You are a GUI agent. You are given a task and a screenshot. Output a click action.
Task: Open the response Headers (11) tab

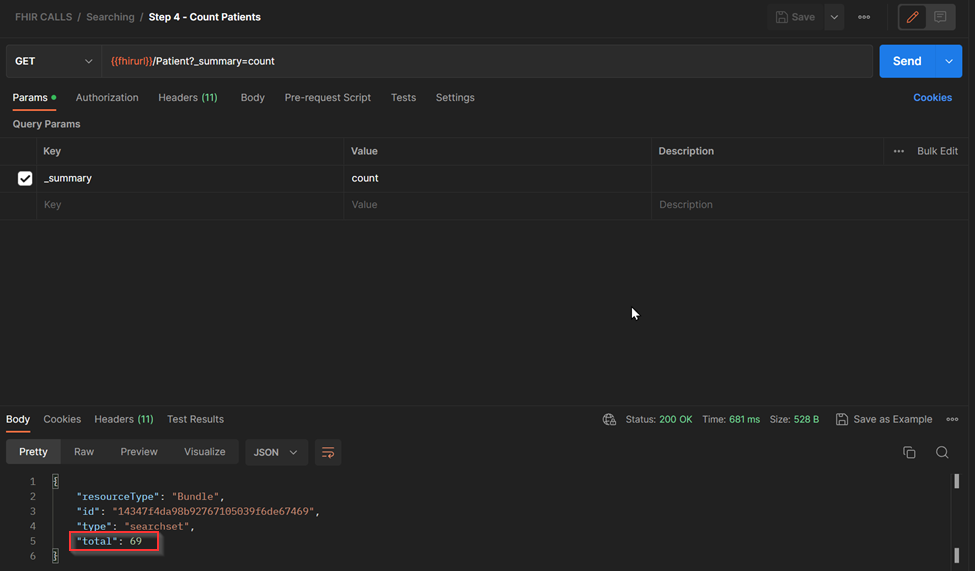tap(124, 419)
